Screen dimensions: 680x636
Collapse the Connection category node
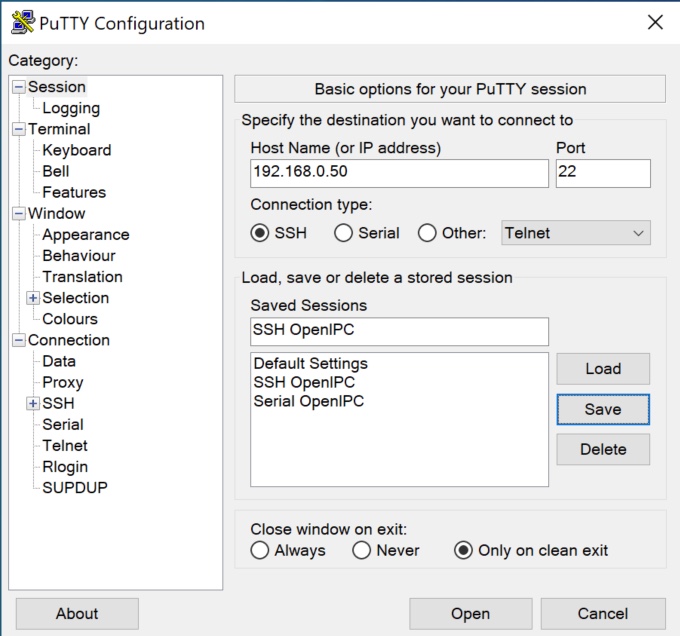pos(18,340)
